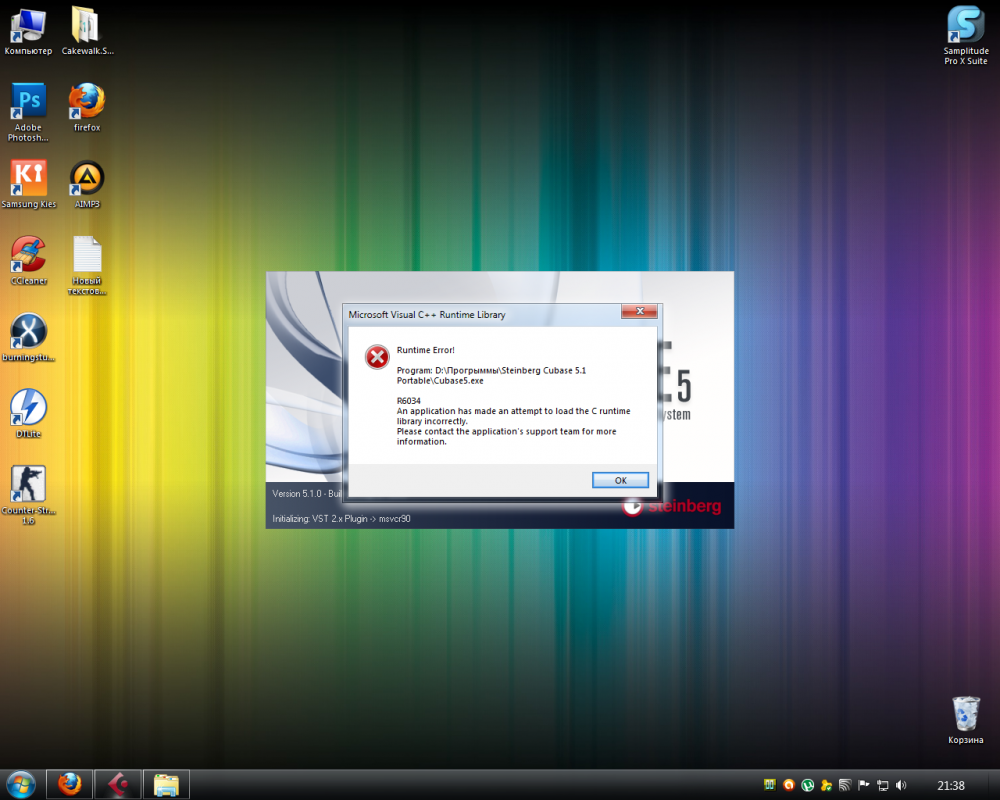1000x800 pixels.
Task: Click the Cubase5.exe program path text
Action: pos(491,375)
